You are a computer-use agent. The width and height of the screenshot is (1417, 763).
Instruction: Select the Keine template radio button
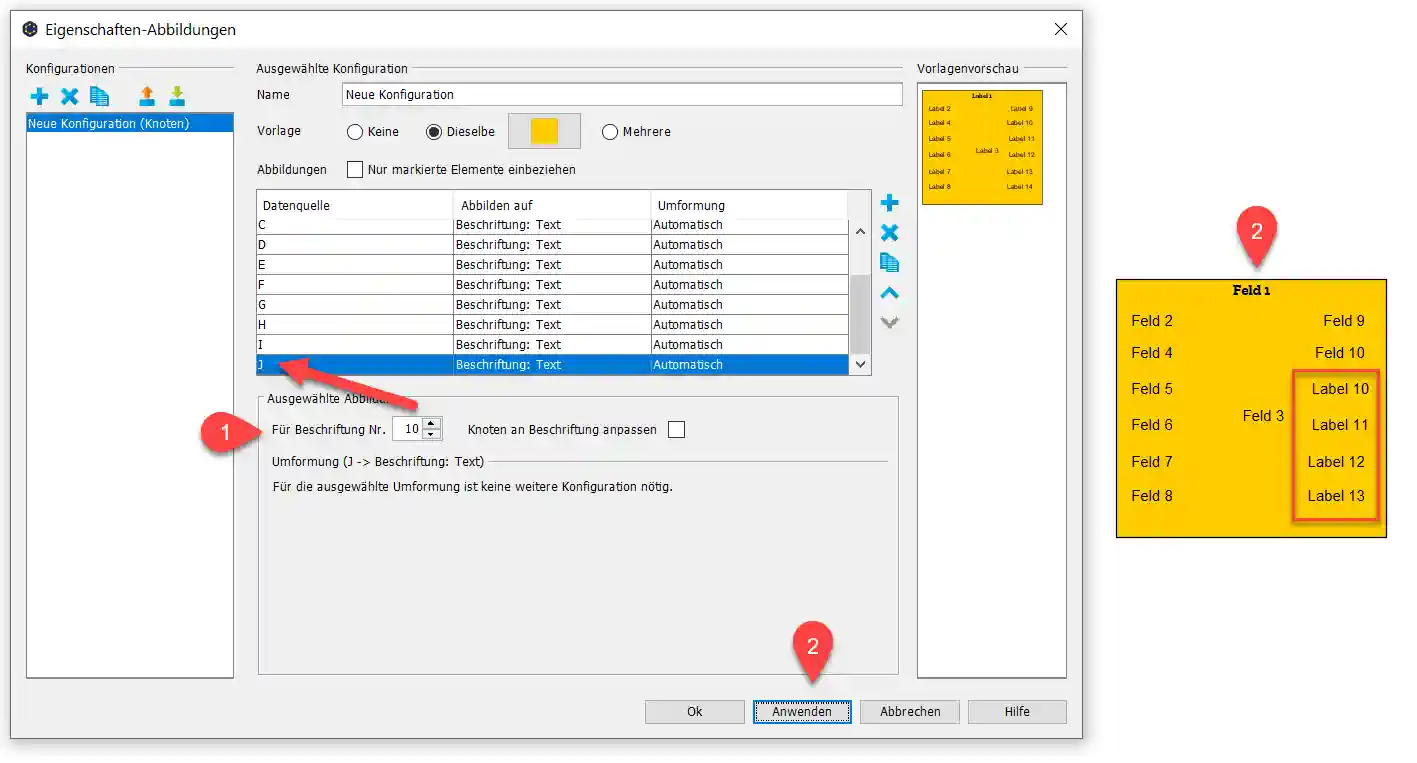354,132
